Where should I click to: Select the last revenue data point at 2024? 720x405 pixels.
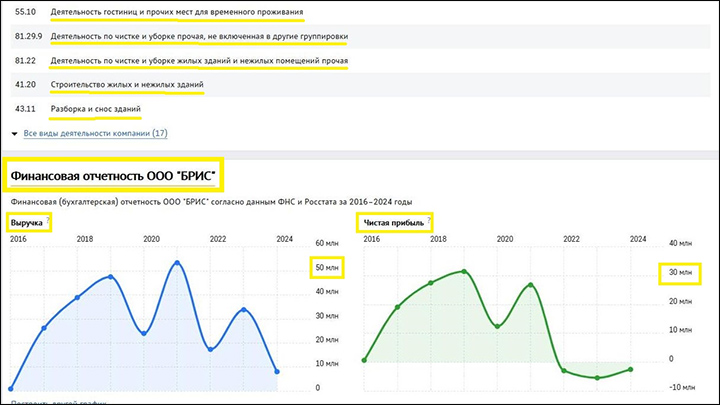pos(277,371)
